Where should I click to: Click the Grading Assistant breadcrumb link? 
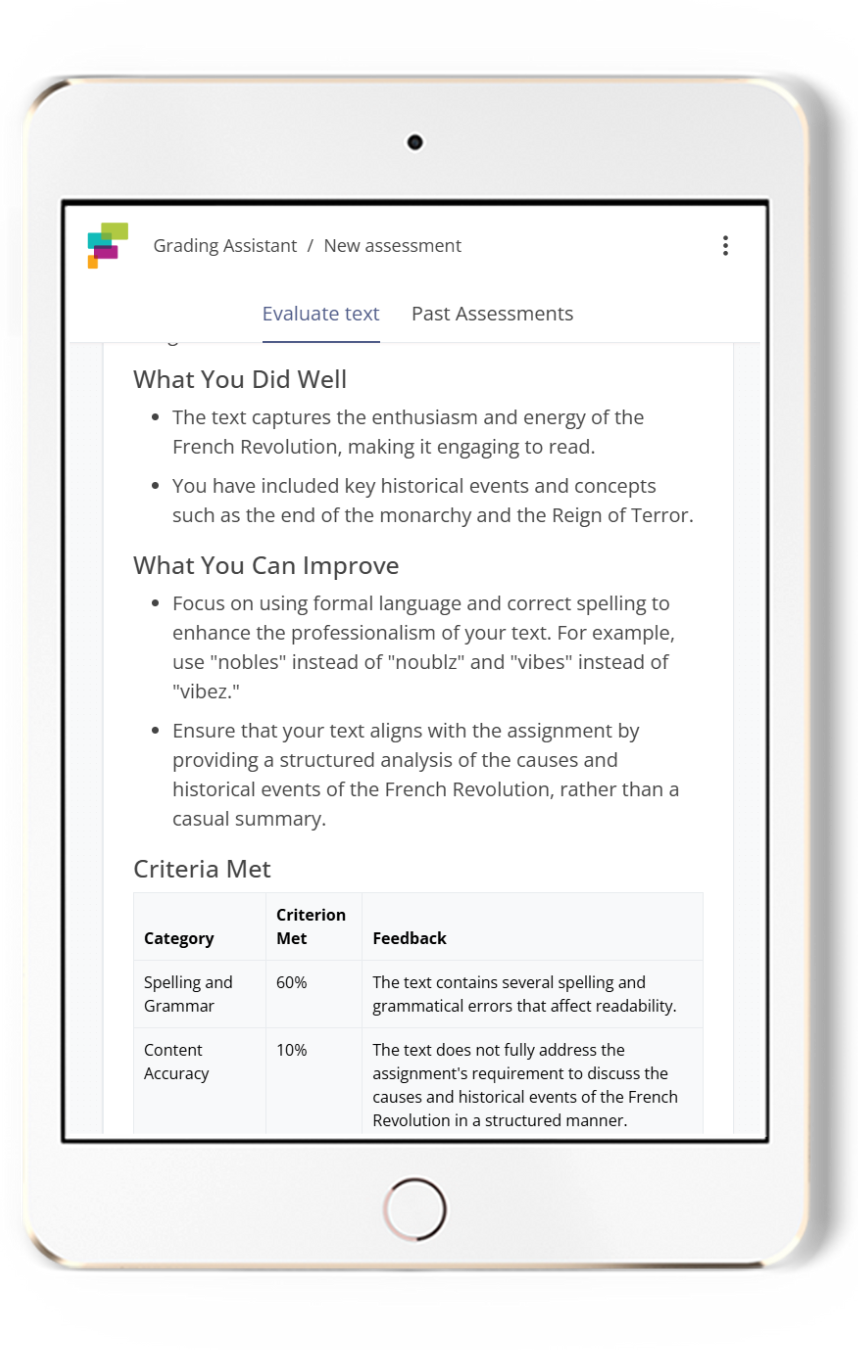[x=224, y=245]
